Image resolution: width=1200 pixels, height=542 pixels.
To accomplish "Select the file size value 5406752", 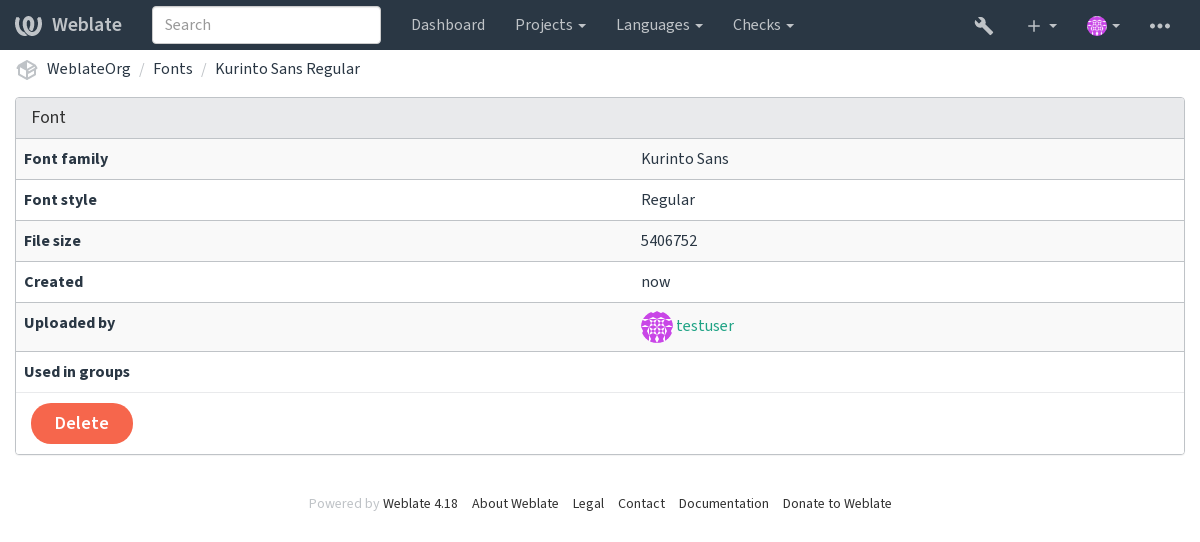I will (x=669, y=241).
